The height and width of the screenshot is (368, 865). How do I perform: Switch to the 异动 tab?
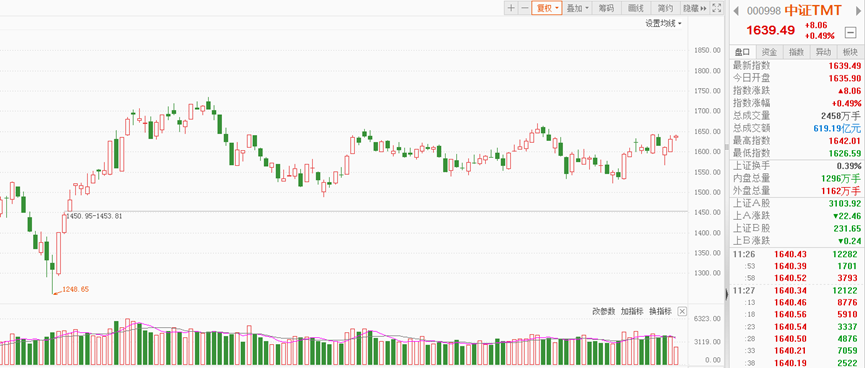[x=823, y=52]
